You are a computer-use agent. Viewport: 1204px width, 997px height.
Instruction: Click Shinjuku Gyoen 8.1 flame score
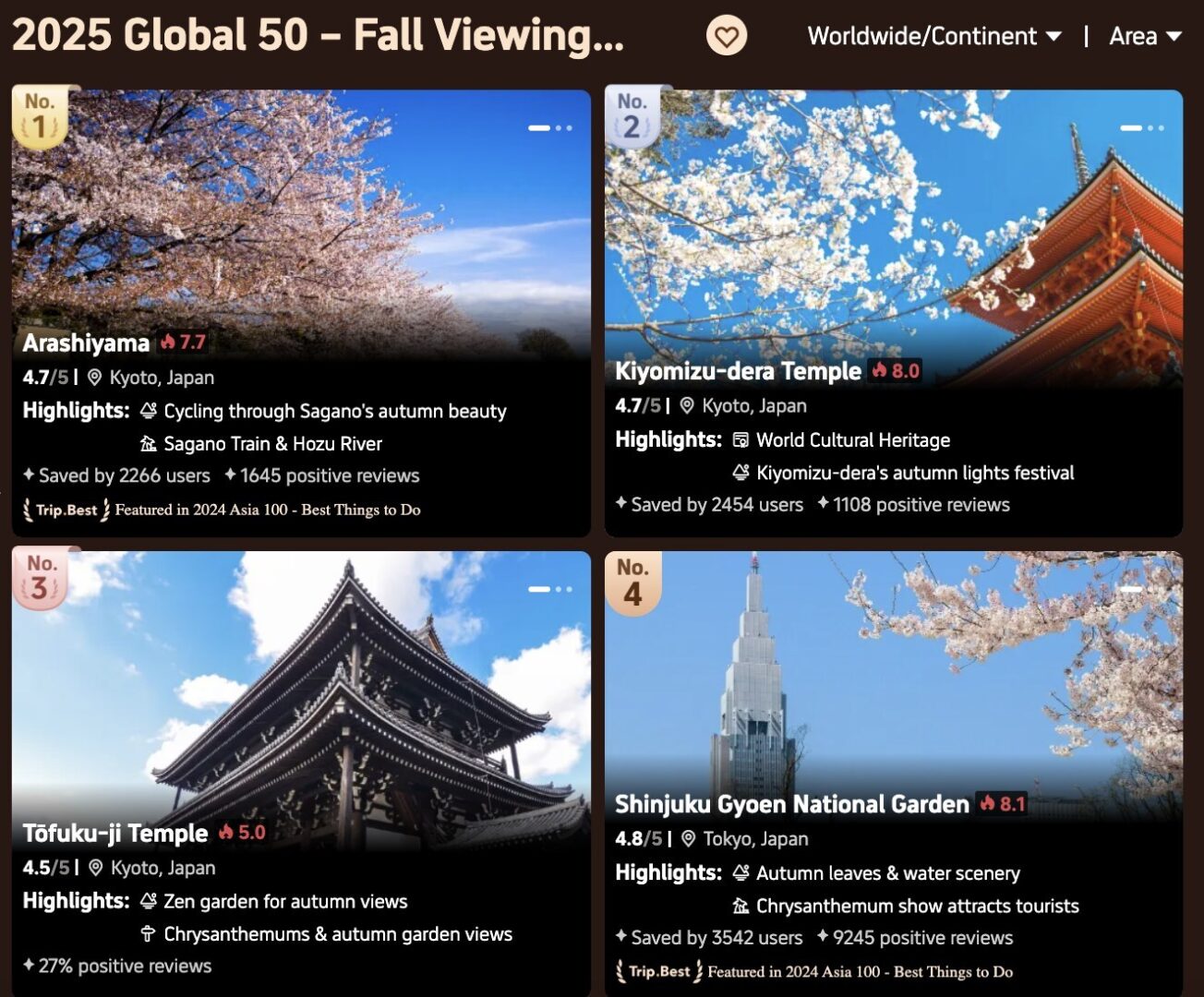point(1003,804)
